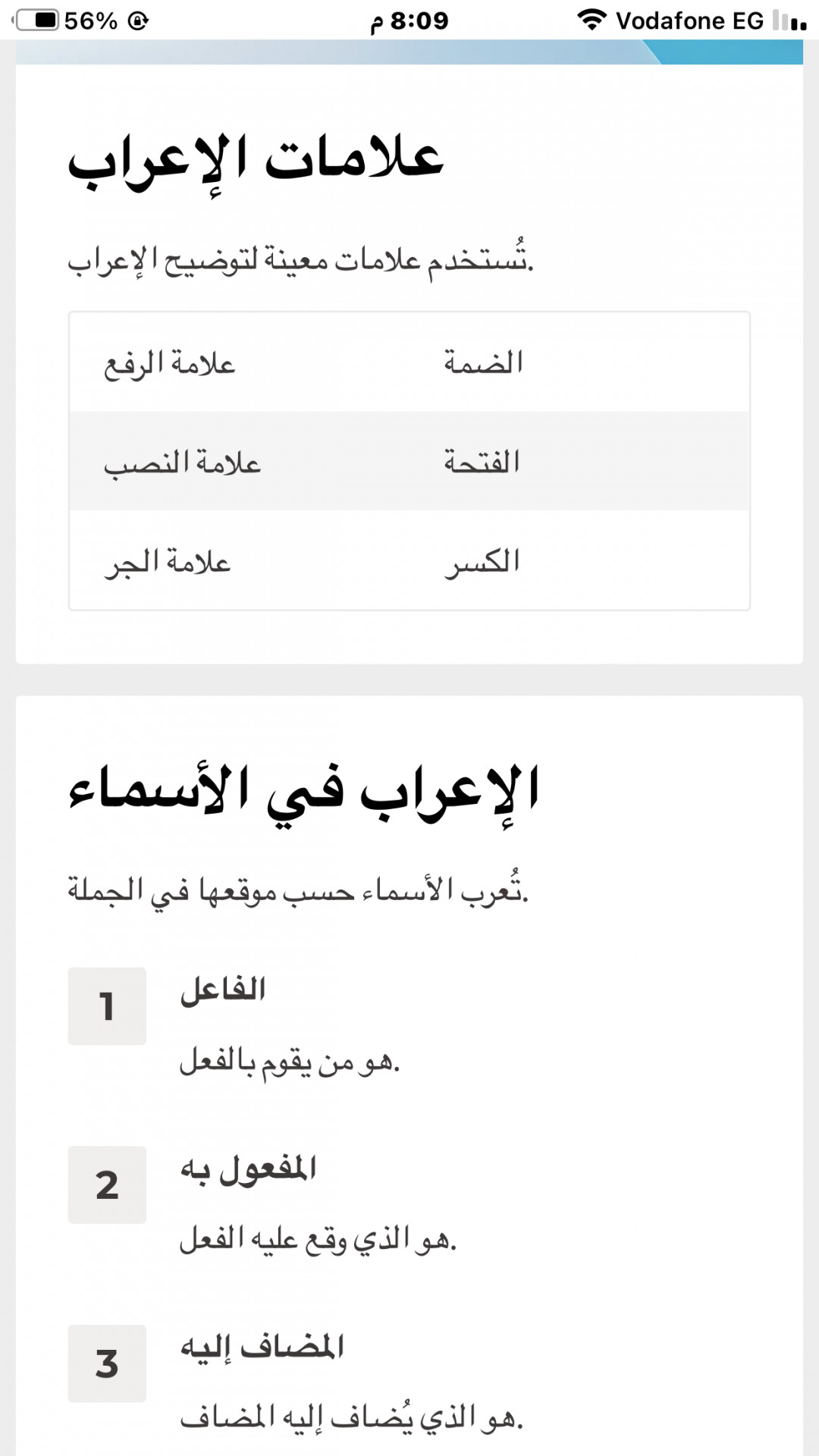The height and width of the screenshot is (1456, 819).
Task: Tap the Wi-Fi signal icon
Action: point(591,20)
